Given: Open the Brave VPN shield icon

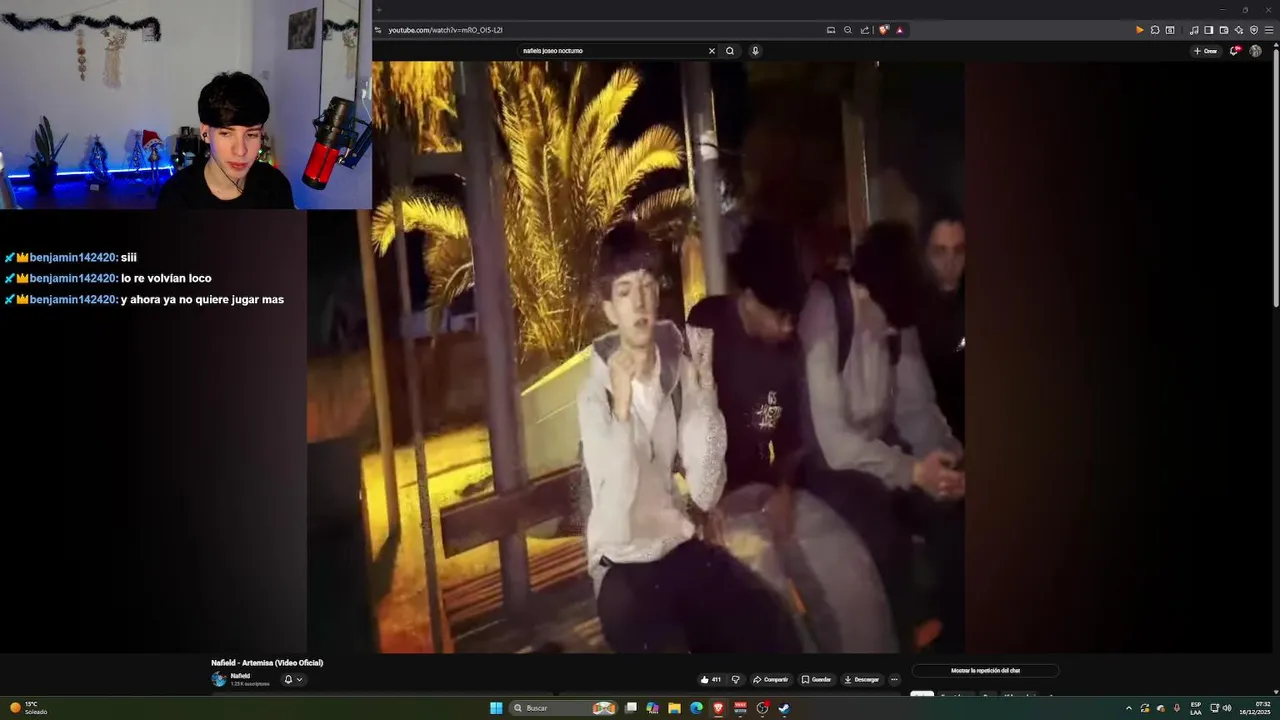Looking at the screenshot, I should tap(1254, 30).
